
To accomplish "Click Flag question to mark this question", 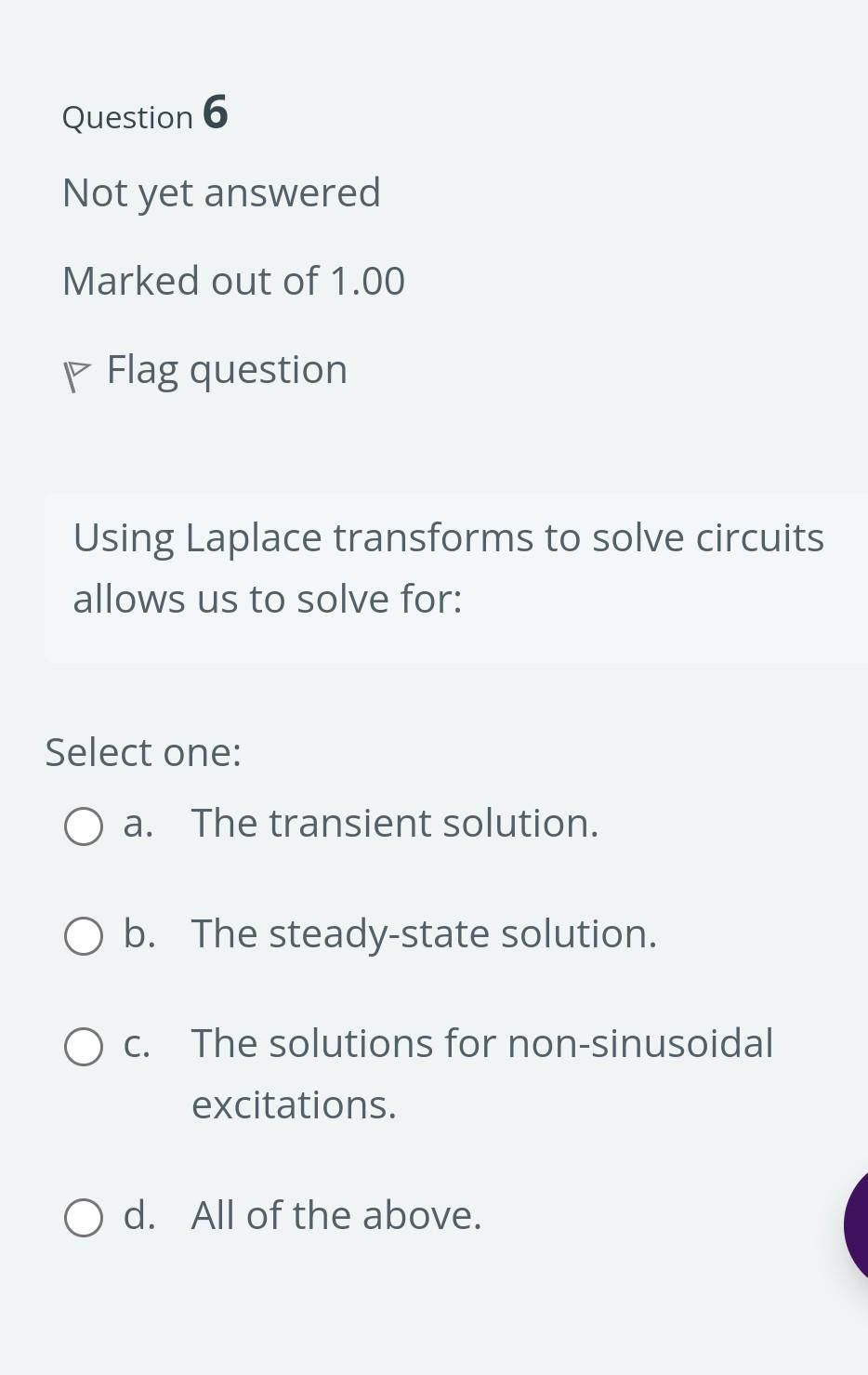I will [x=227, y=369].
